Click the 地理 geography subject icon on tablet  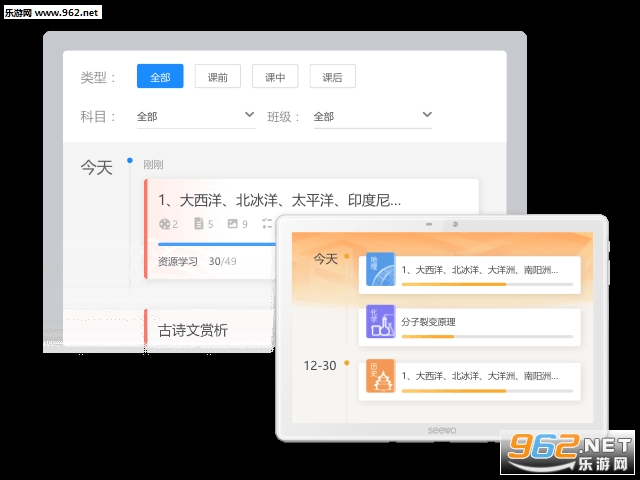coord(380,269)
